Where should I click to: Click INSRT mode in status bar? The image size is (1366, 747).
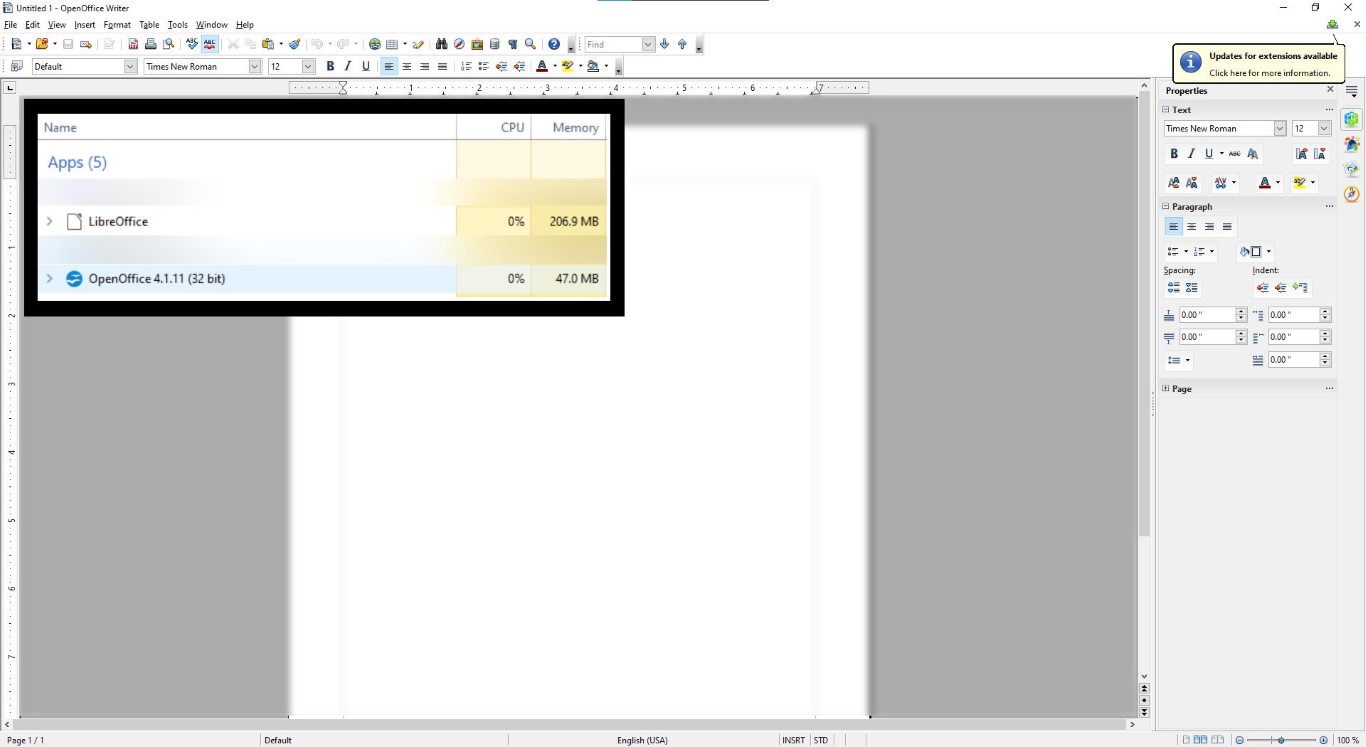pos(793,740)
